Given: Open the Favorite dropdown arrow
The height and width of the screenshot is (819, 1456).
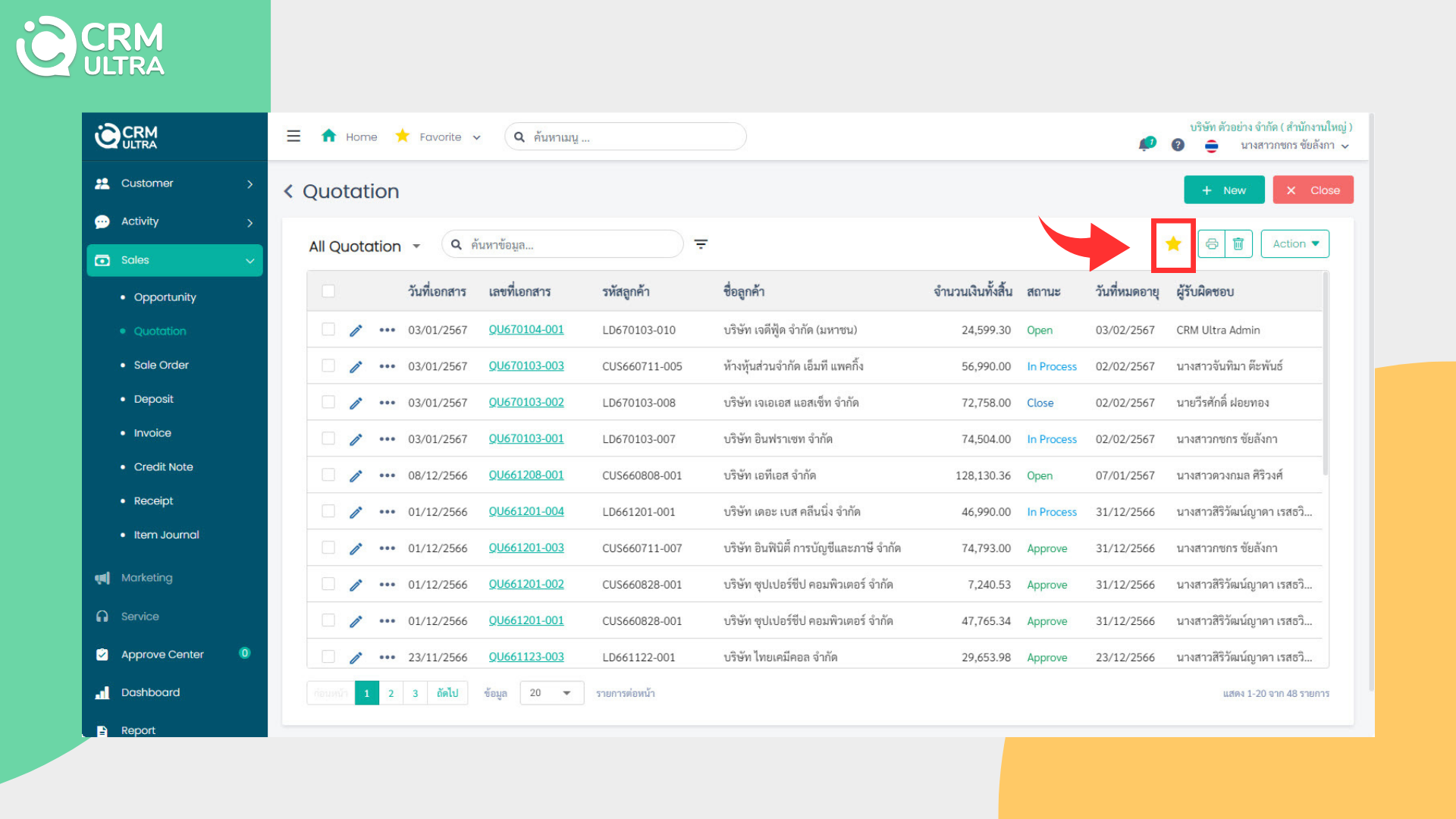Looking at the screenshot, I should (x=477, y=138).
